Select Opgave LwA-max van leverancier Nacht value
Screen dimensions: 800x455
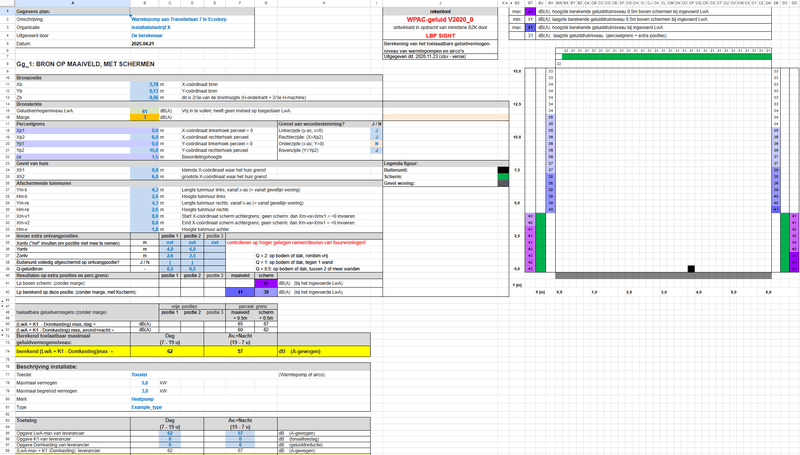(240, 434)
